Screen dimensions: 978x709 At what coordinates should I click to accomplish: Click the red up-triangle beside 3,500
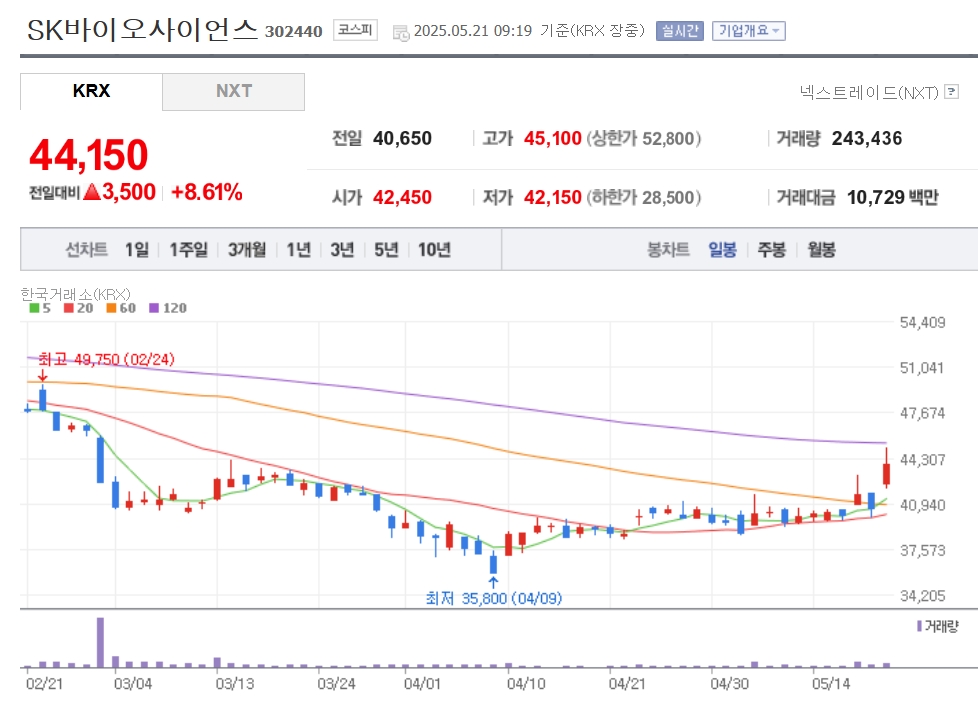click(x=92, y=191)
